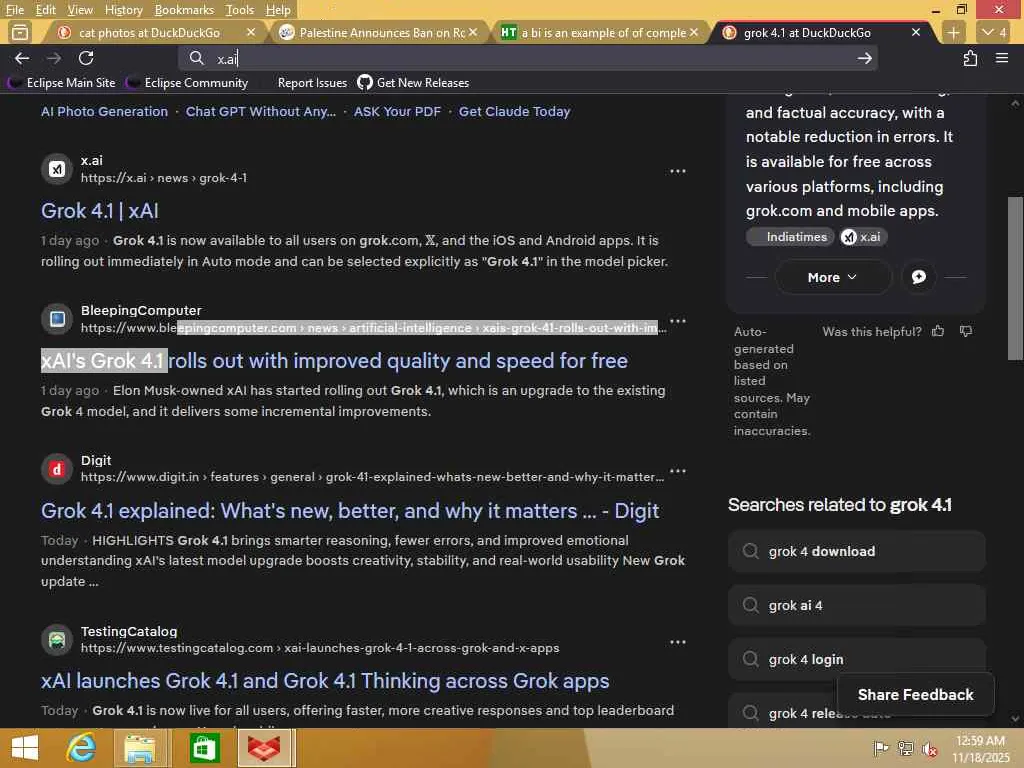This screenshot has width=1024, height=768.
Task: Click the search magnifier in address bar
Action: (x=197, y=58)
